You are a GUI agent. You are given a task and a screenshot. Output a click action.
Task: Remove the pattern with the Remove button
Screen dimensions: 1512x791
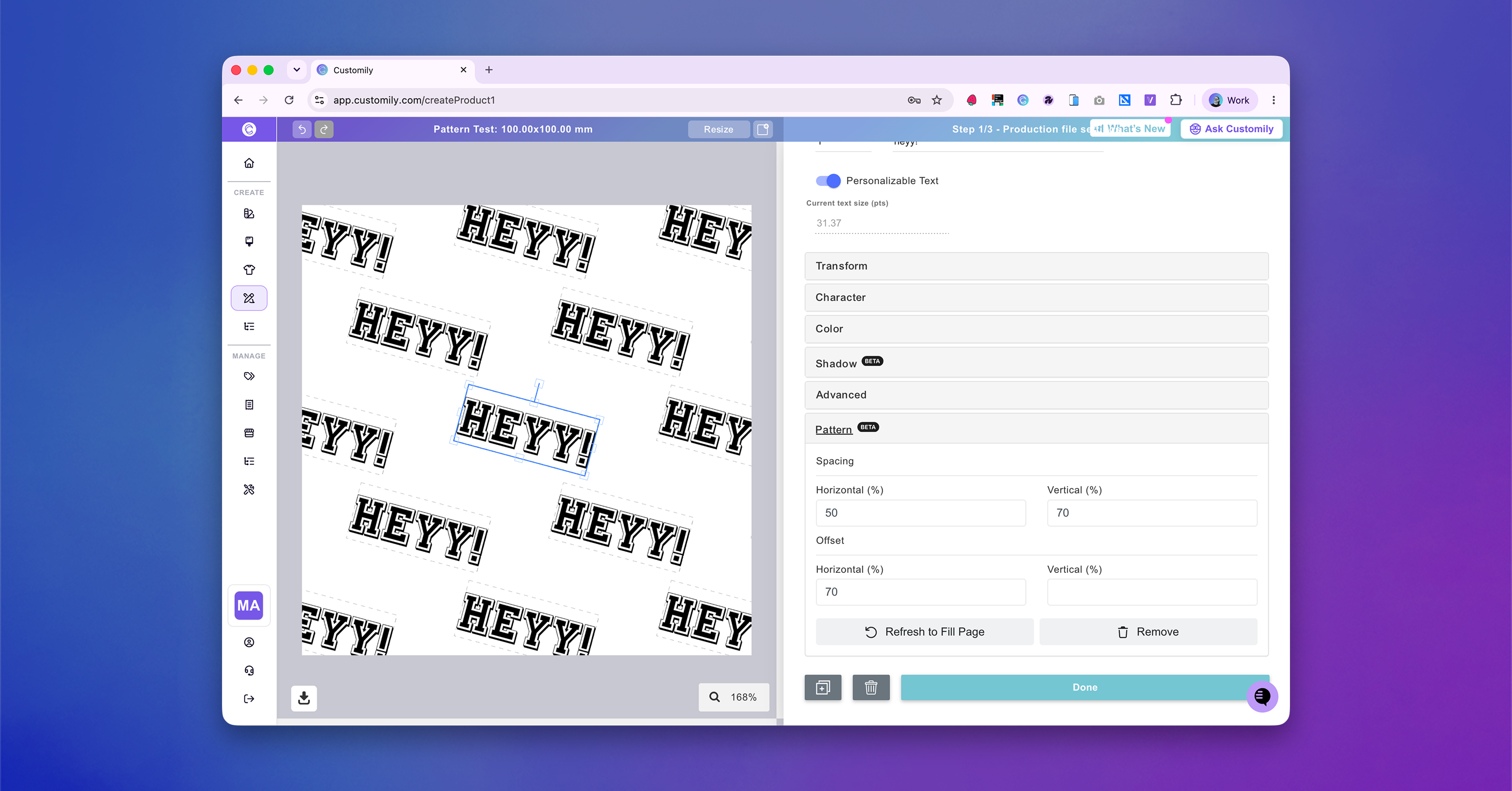pos(1148,632)
